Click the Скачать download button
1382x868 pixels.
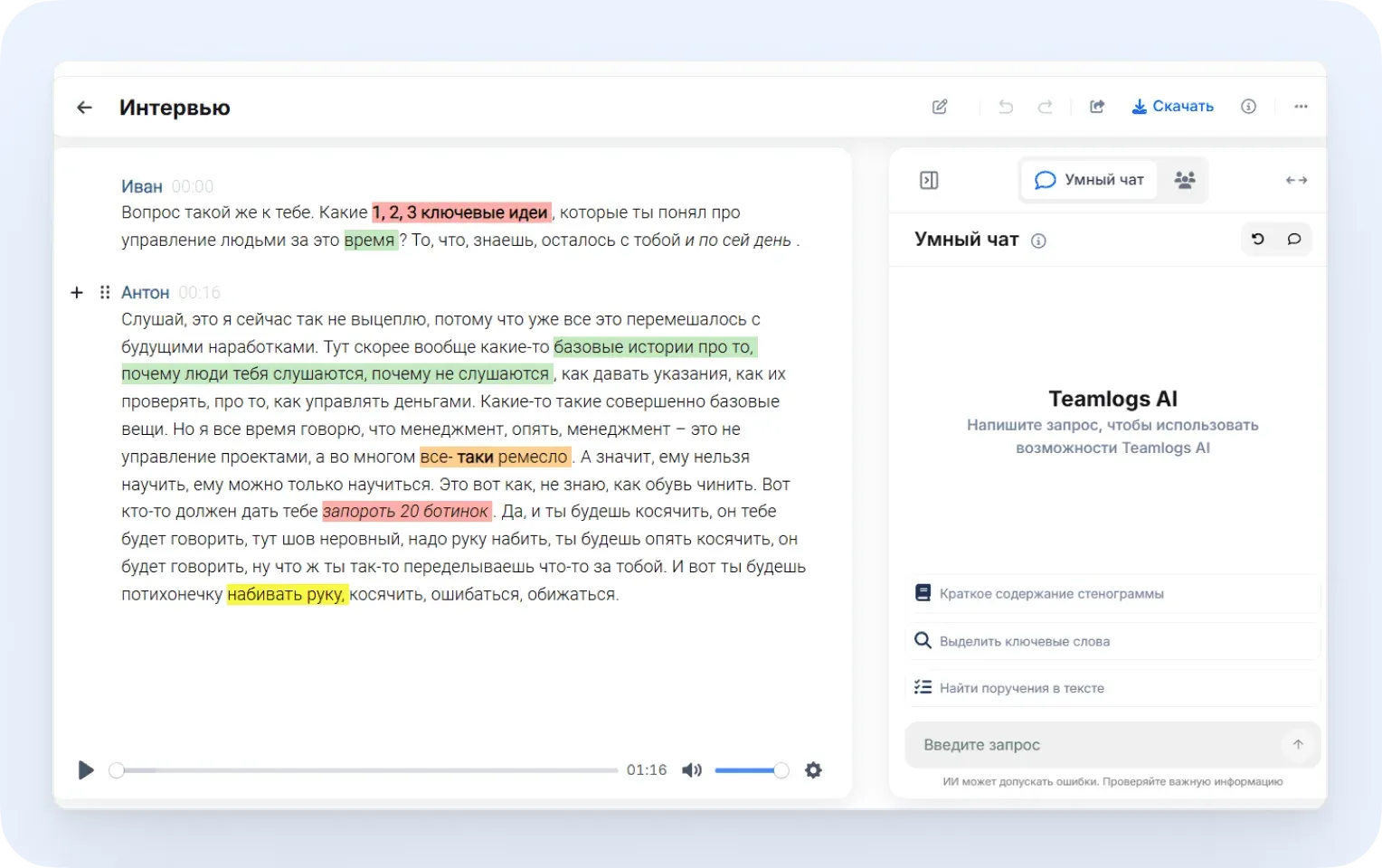[x=1173, y=107]
